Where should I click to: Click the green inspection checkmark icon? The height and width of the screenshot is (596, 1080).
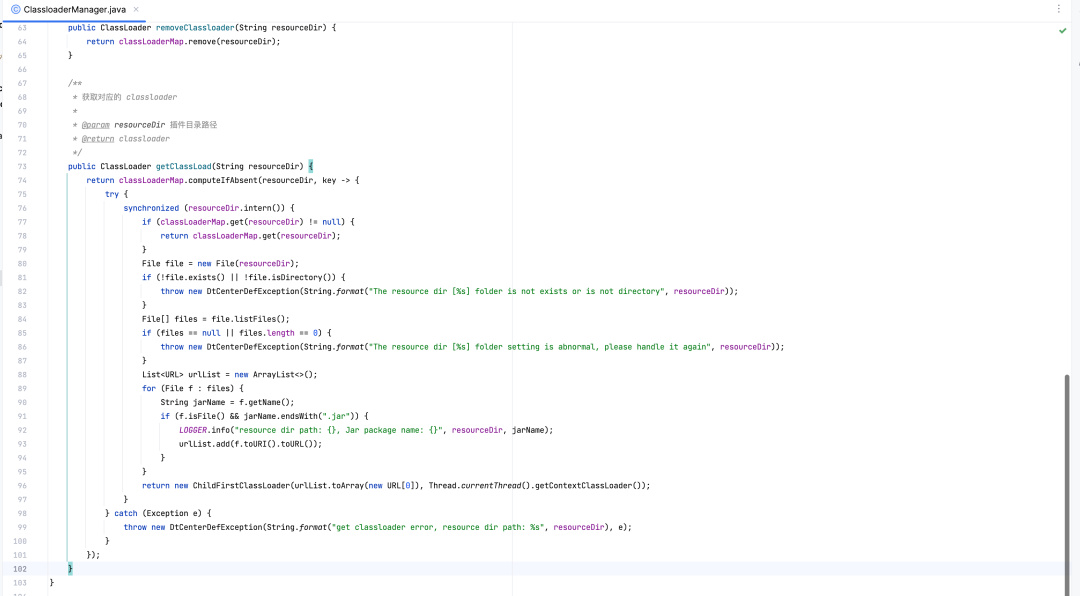click(x=1062, y=31)
